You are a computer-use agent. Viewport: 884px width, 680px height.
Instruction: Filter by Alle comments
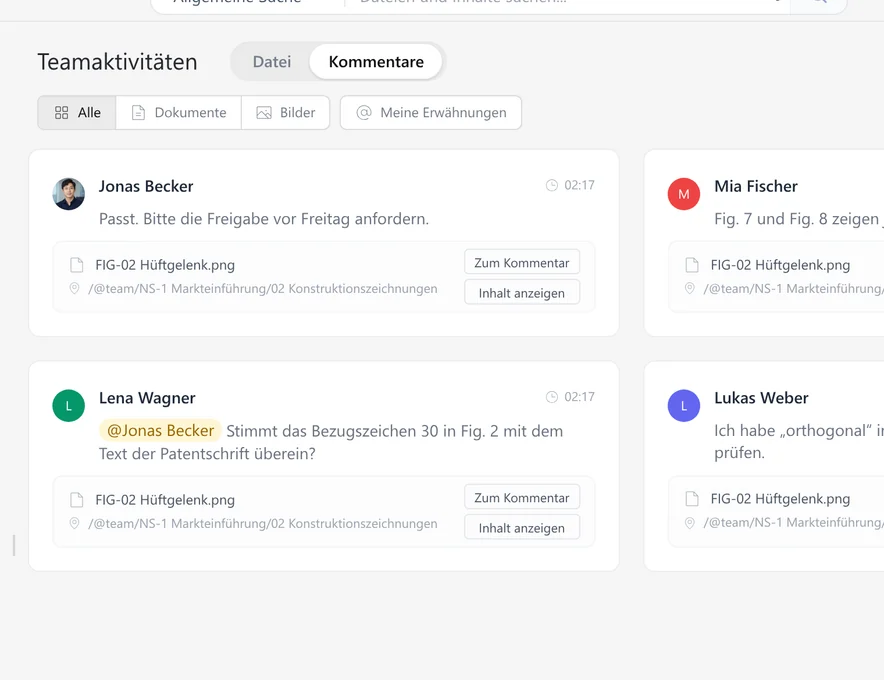pos(77,113)
